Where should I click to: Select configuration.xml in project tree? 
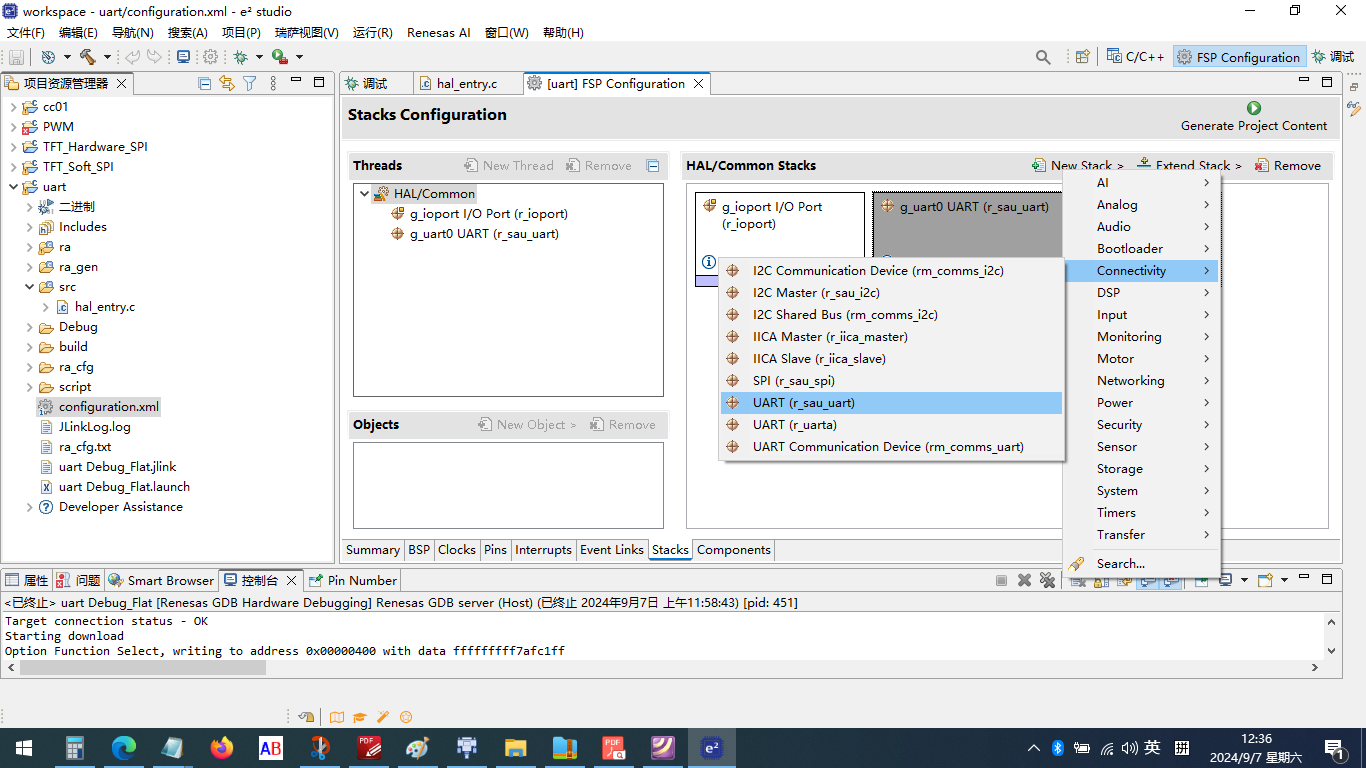pos(98,407)
